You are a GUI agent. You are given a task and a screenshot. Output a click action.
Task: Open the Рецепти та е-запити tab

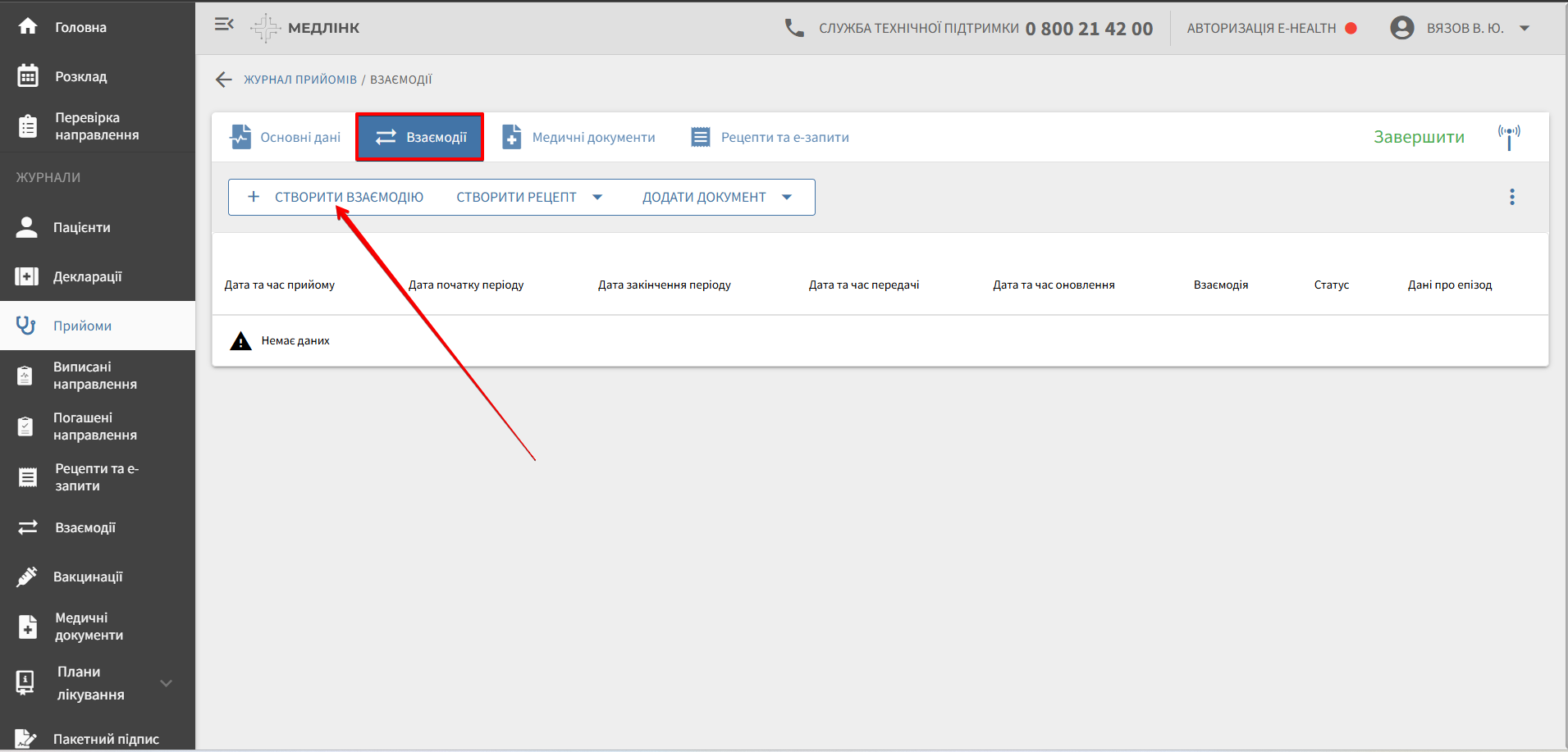click(x=770, y=137)
